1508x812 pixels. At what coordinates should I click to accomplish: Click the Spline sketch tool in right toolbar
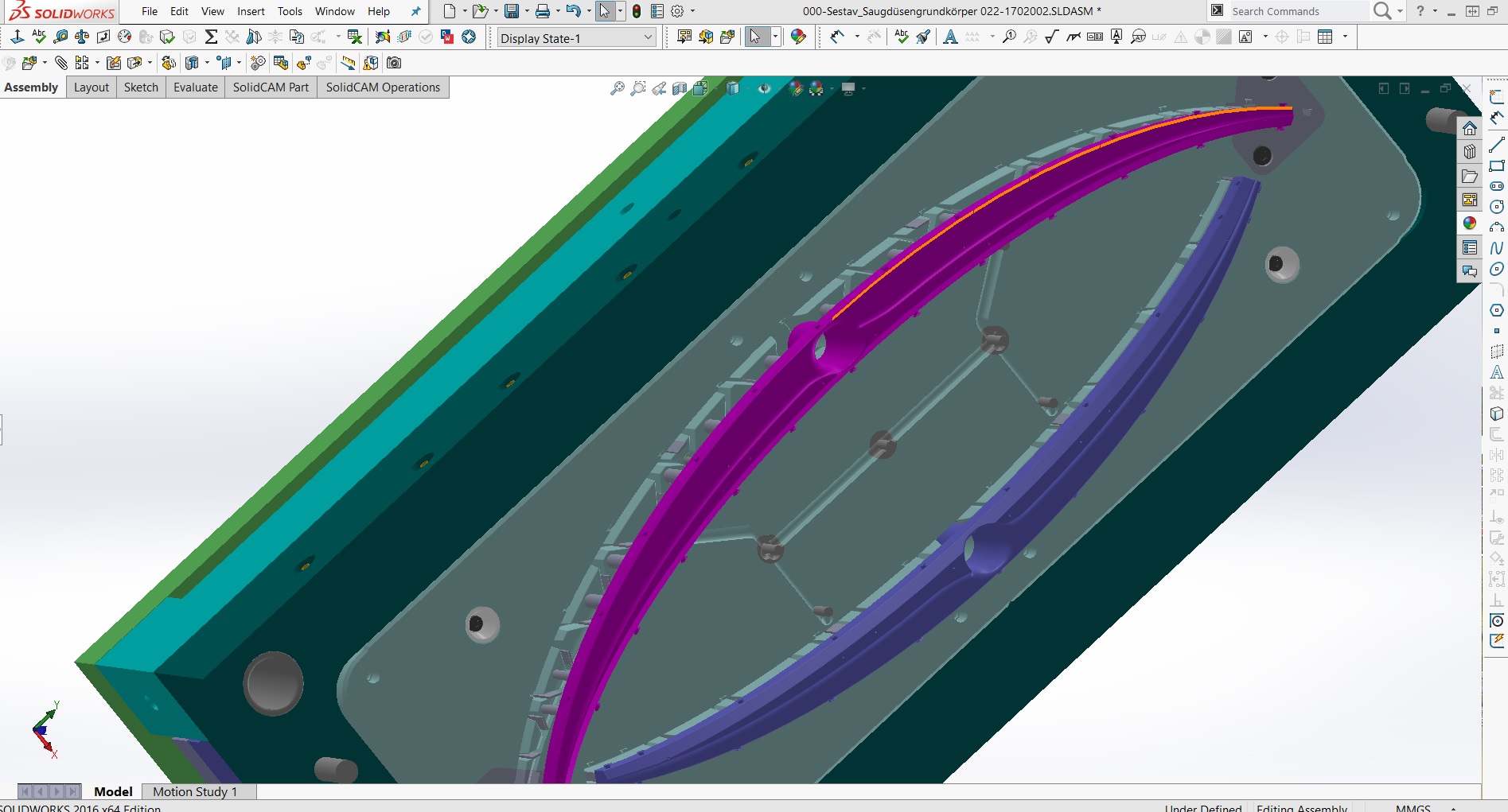point(1497,248)
